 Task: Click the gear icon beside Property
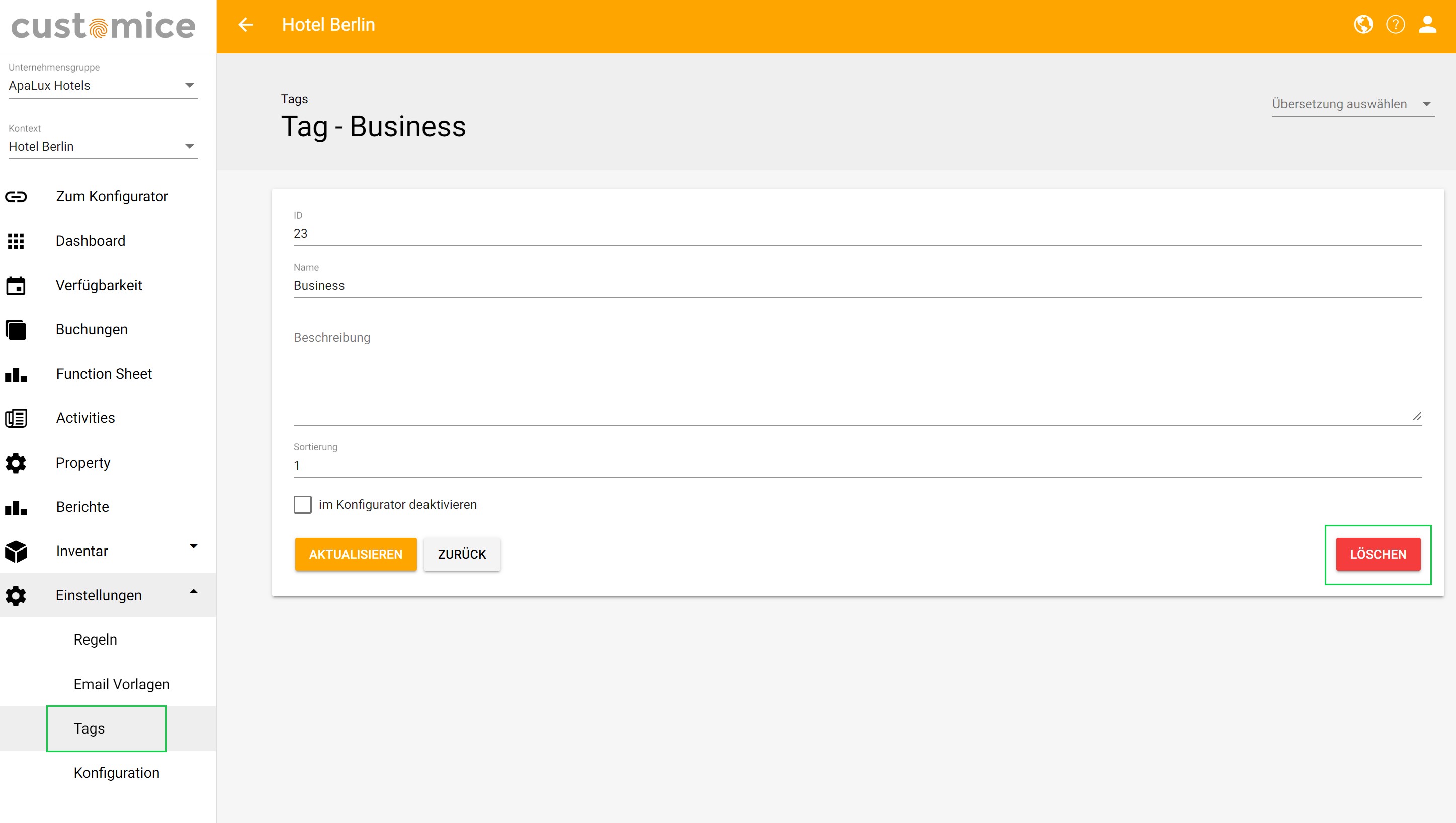click(16, 463)
